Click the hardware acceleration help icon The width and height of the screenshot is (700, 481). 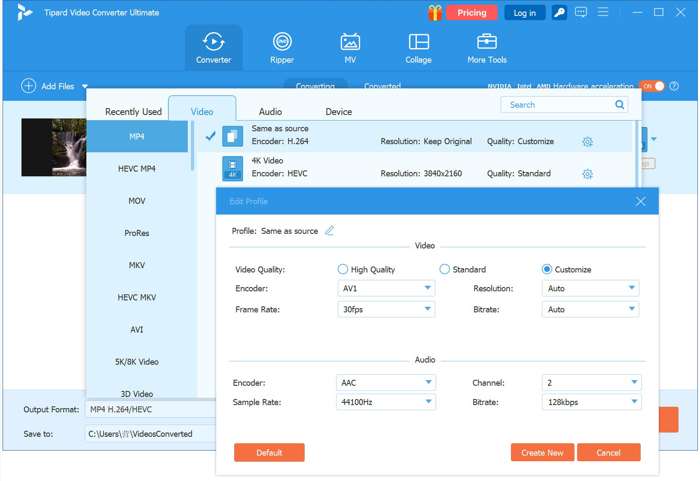(x=674, y=86)
